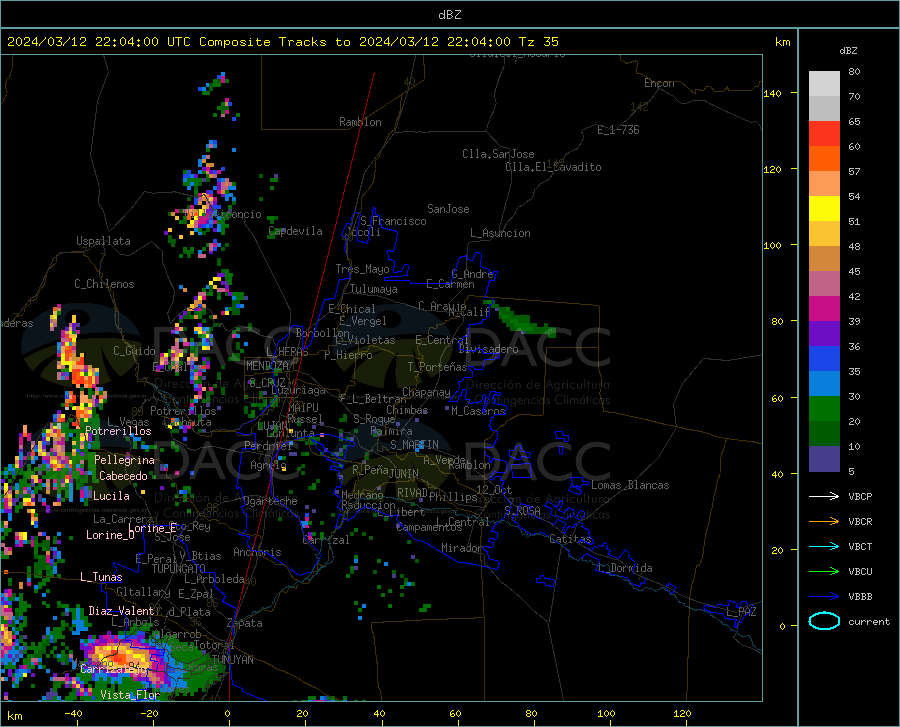Pick the red 60-65 dBZ swatch
Image resolution: width=900 pixels, height=727 pixels.
[824, 134]
